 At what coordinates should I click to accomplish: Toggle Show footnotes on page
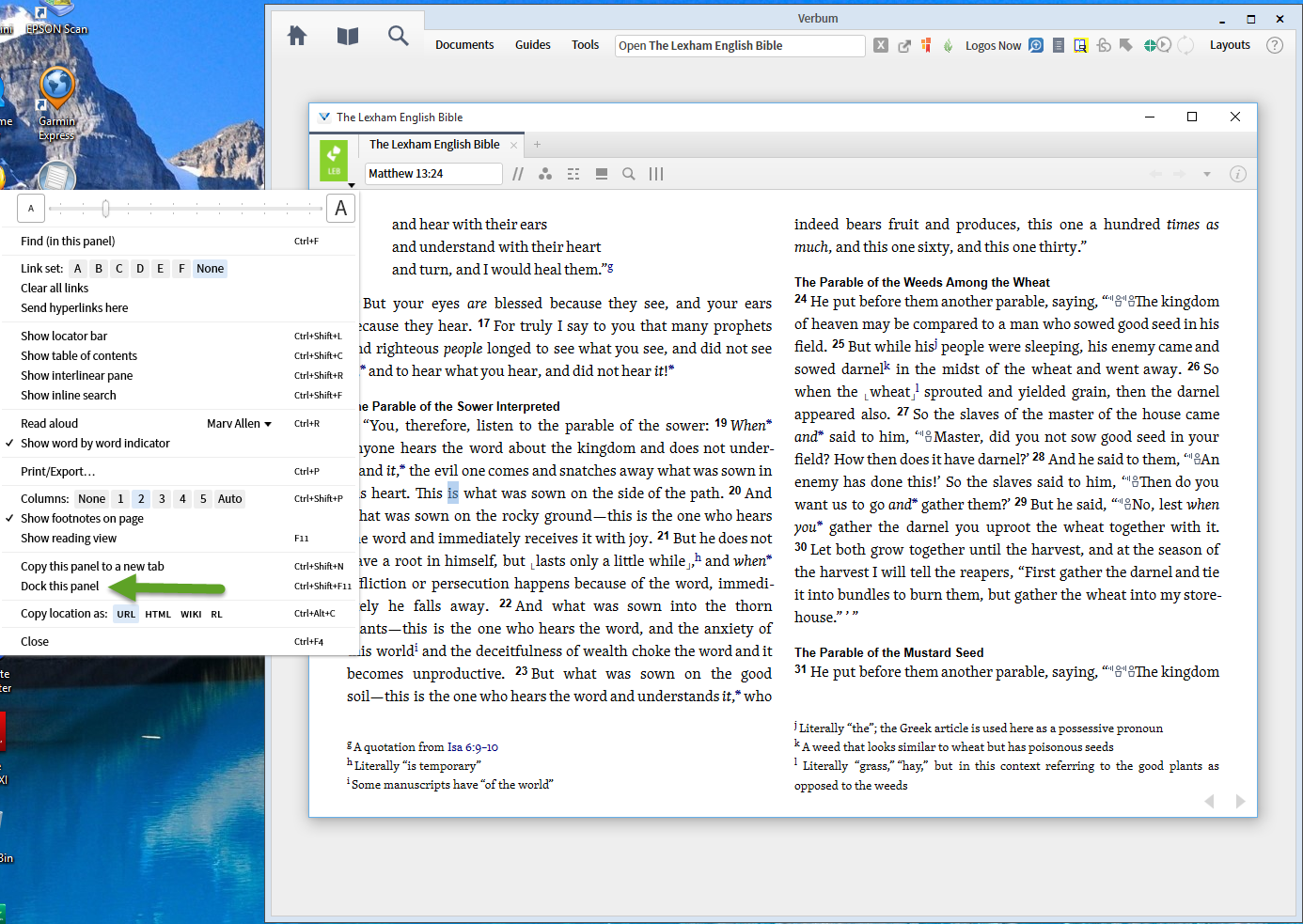tap(82, 519)
